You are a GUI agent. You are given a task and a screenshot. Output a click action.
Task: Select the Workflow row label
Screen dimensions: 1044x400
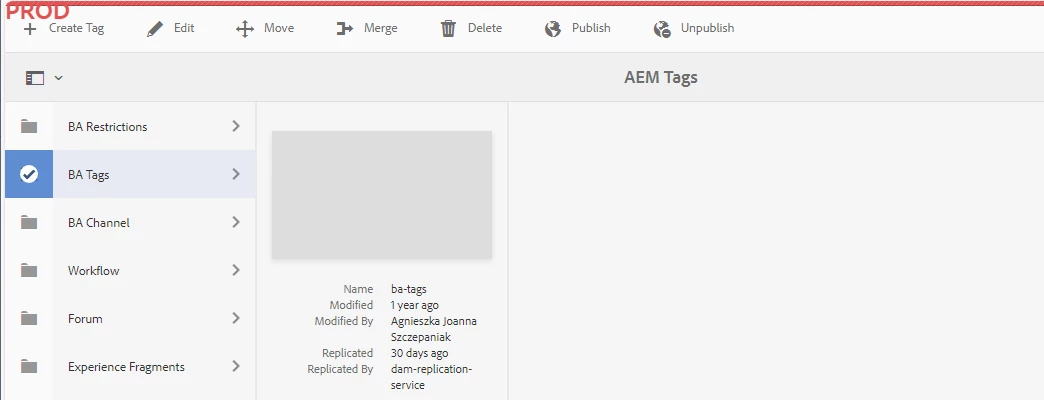tap(93, 271)
